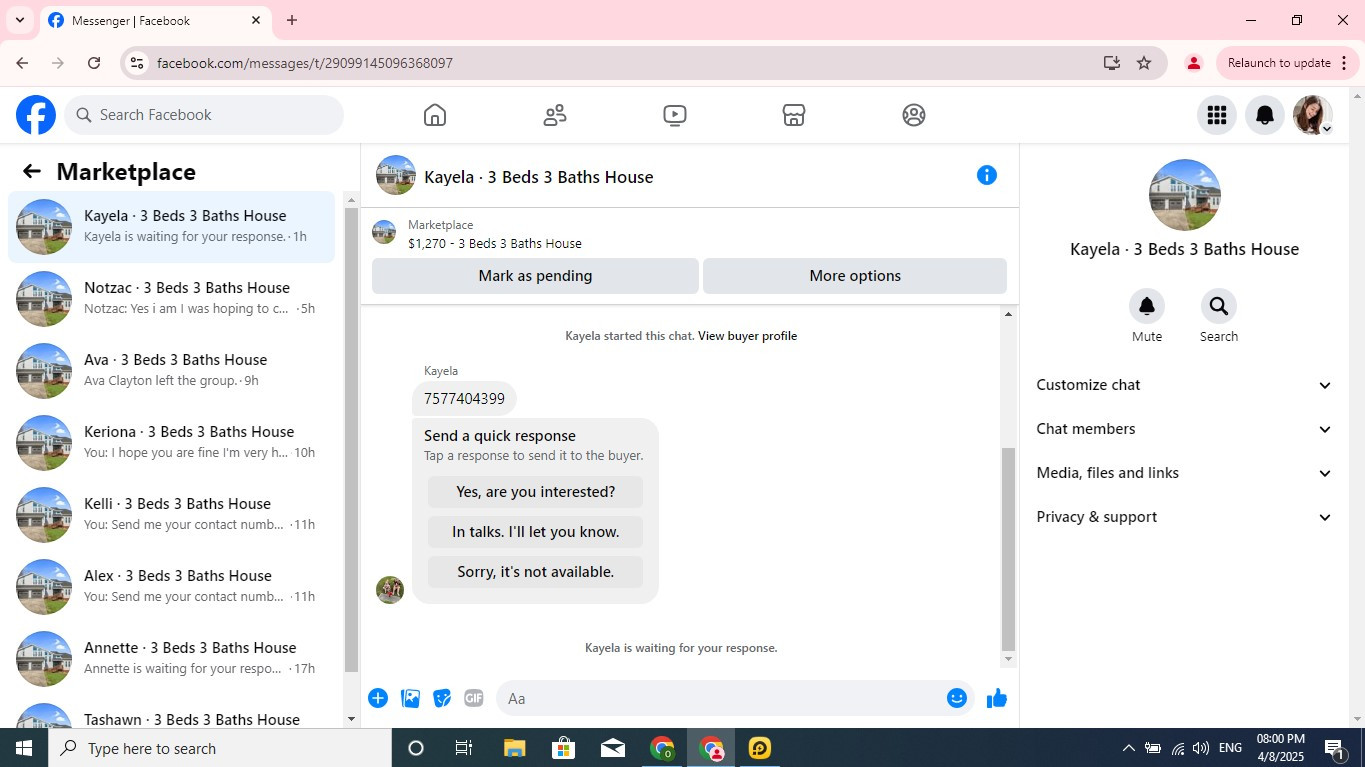Click the back arrow beside Marketplace

click(32, 171)
